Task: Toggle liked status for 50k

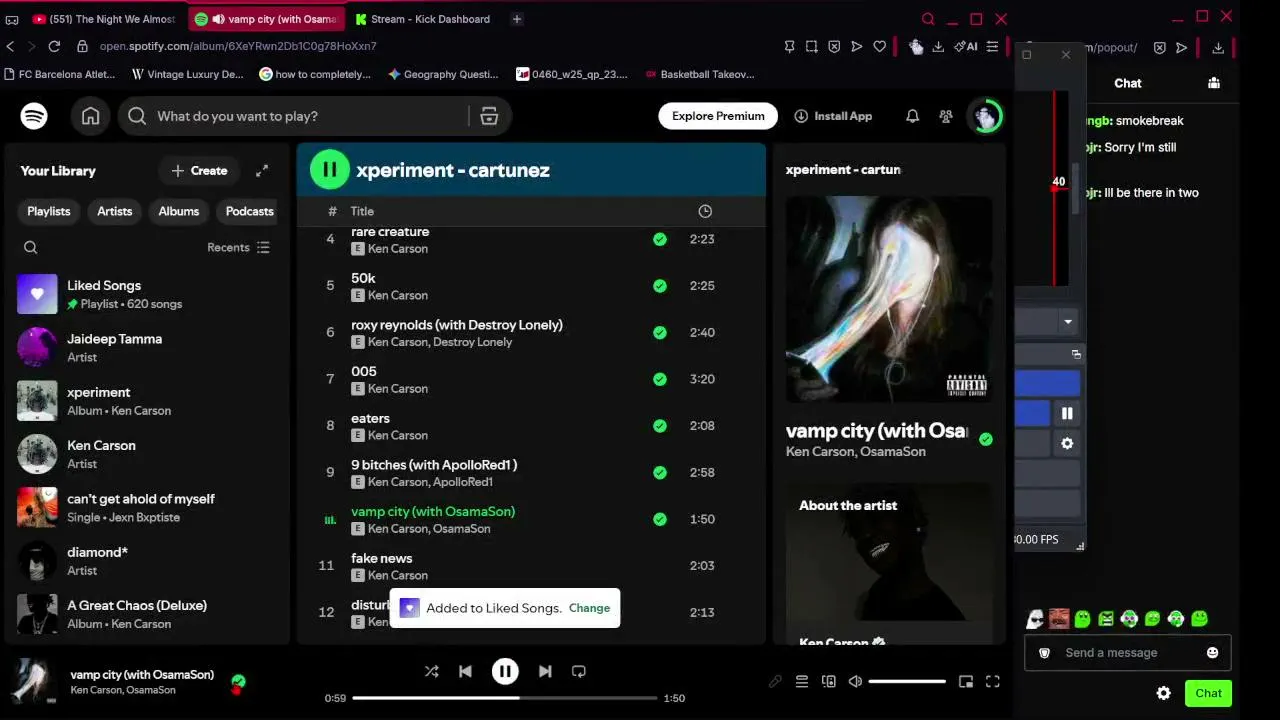Action: pyautogui.click(x=660, y=286)
